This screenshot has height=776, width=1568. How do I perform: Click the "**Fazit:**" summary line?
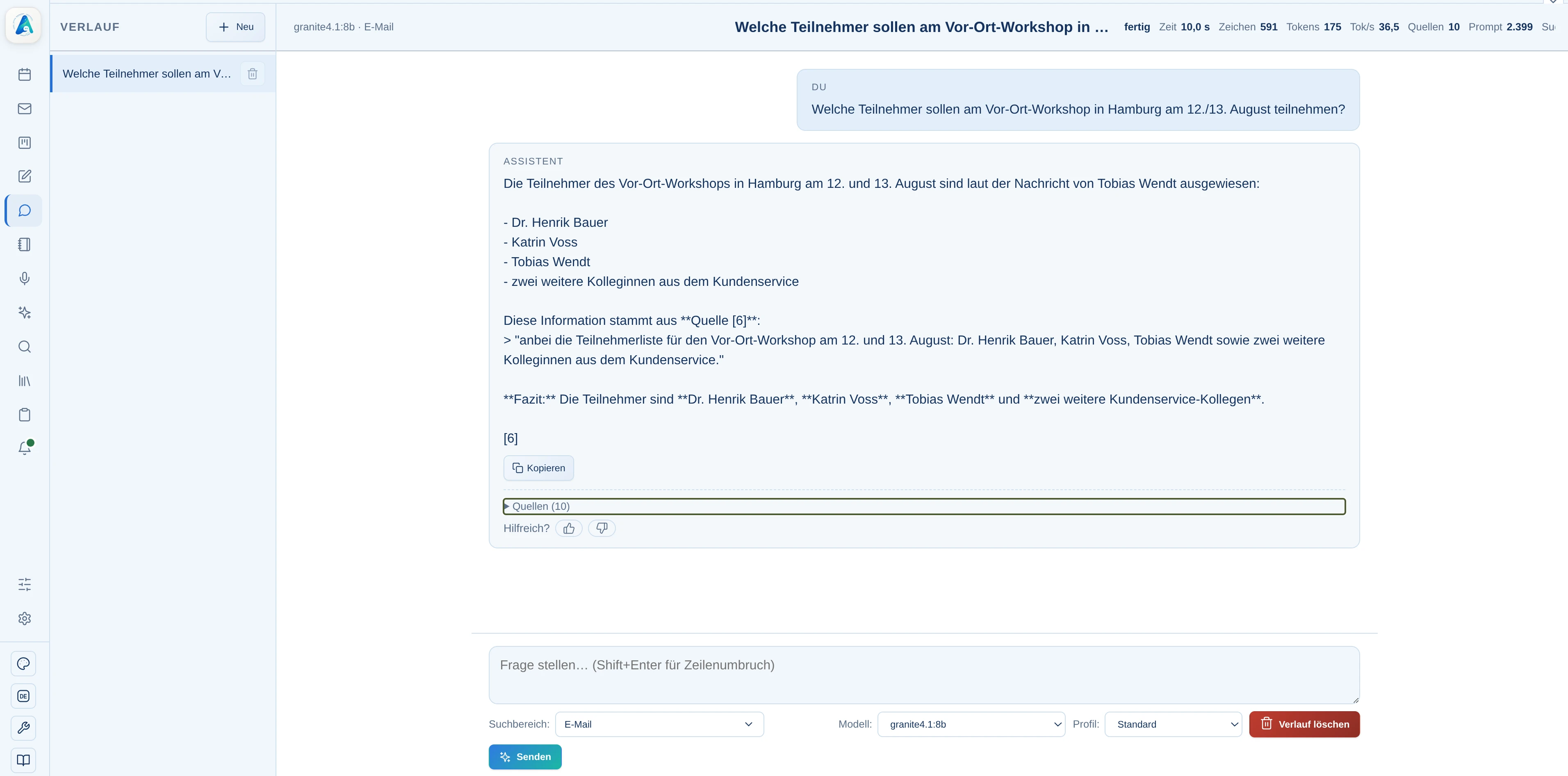(884, 399)
